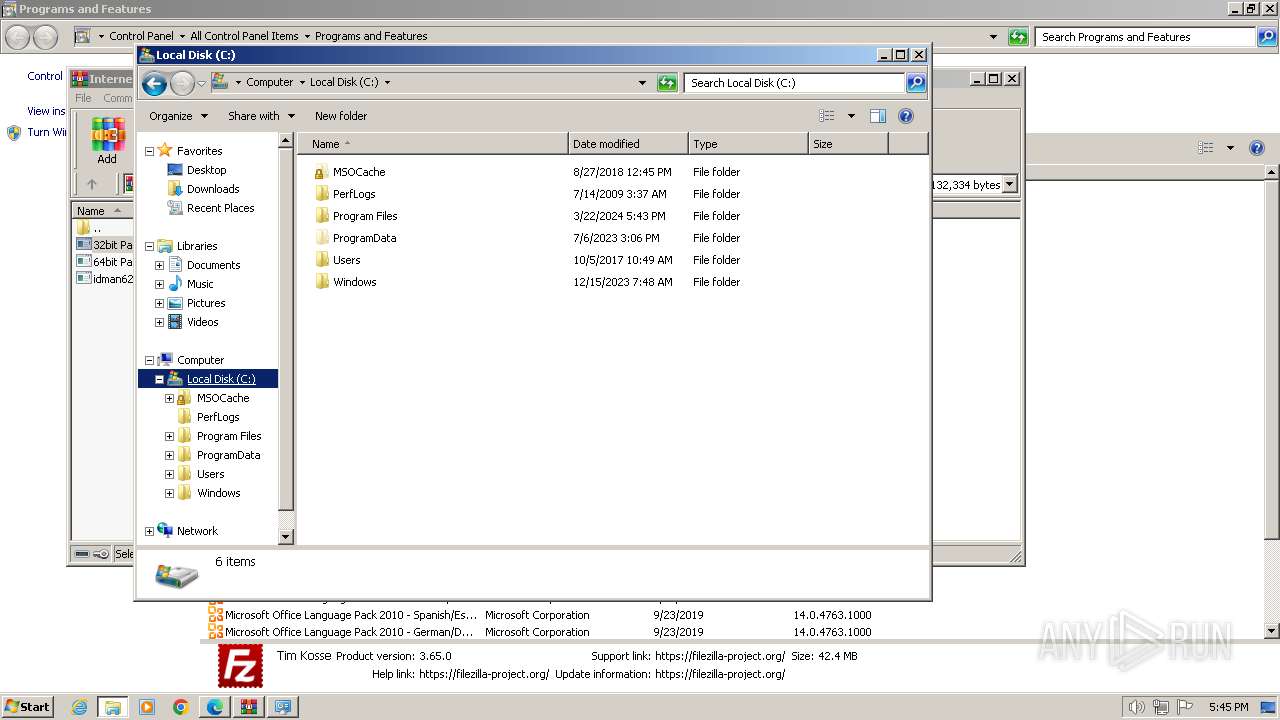Open Organize menu

(x=178, y=116)
